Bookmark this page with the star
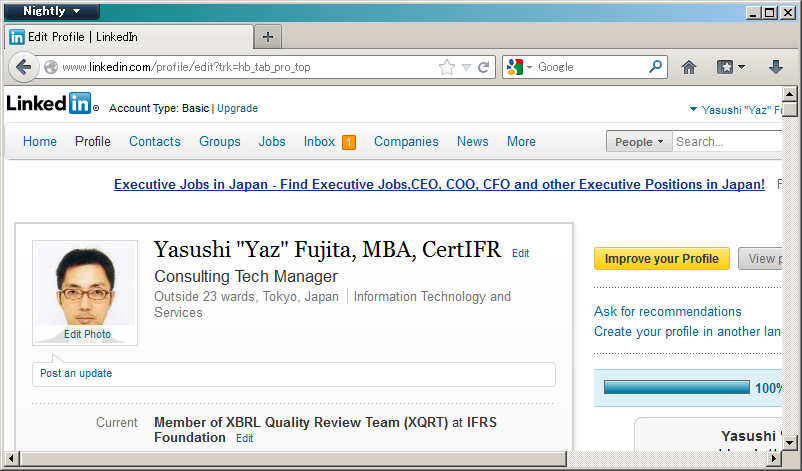This screenshot has height=471, width=802. click(447, 67)
